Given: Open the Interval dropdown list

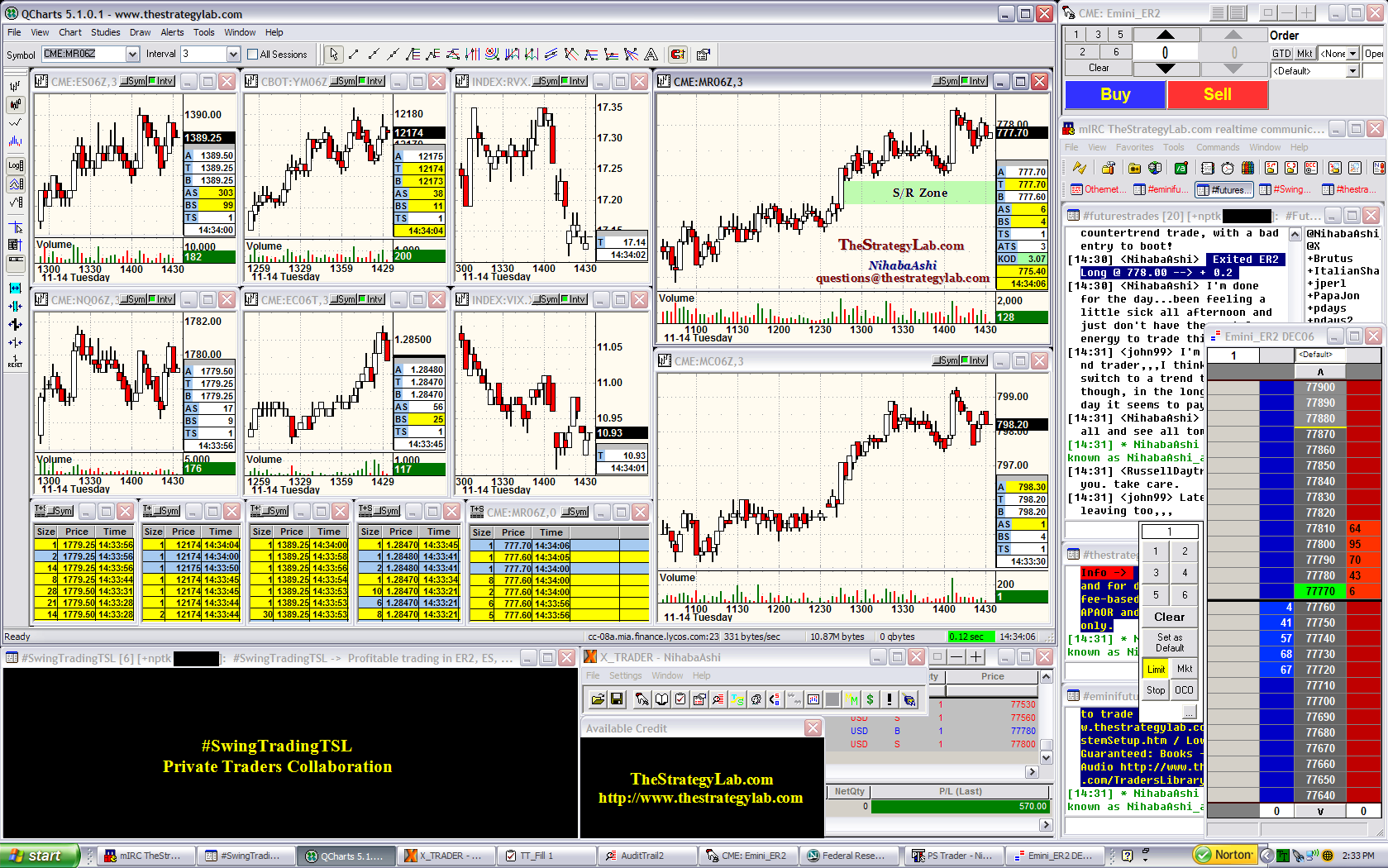Looking at the screenshot, I should coord(233,54).
